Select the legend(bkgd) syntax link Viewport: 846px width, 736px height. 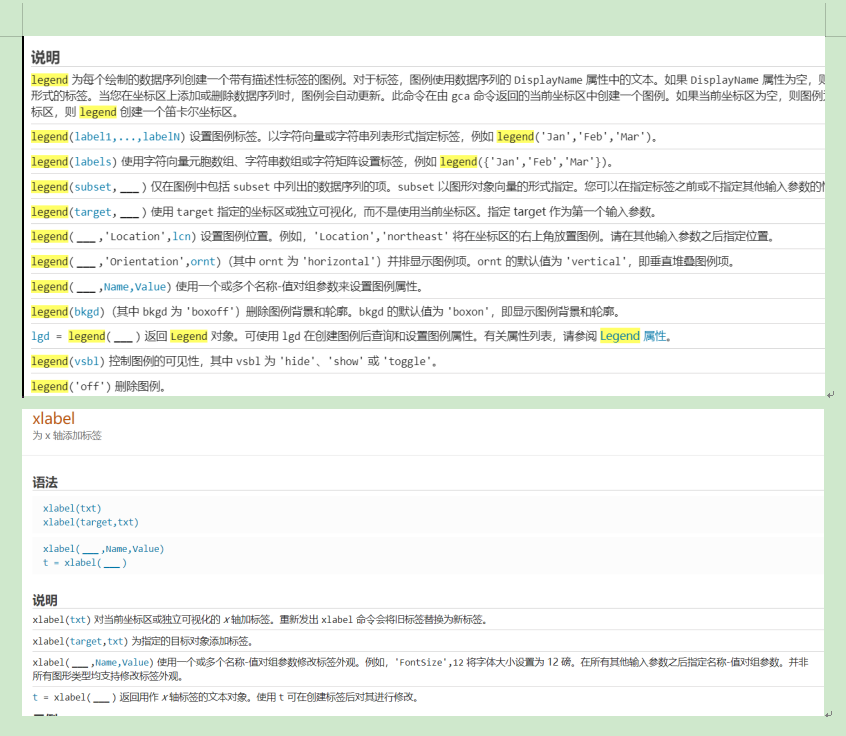(63, 311)
